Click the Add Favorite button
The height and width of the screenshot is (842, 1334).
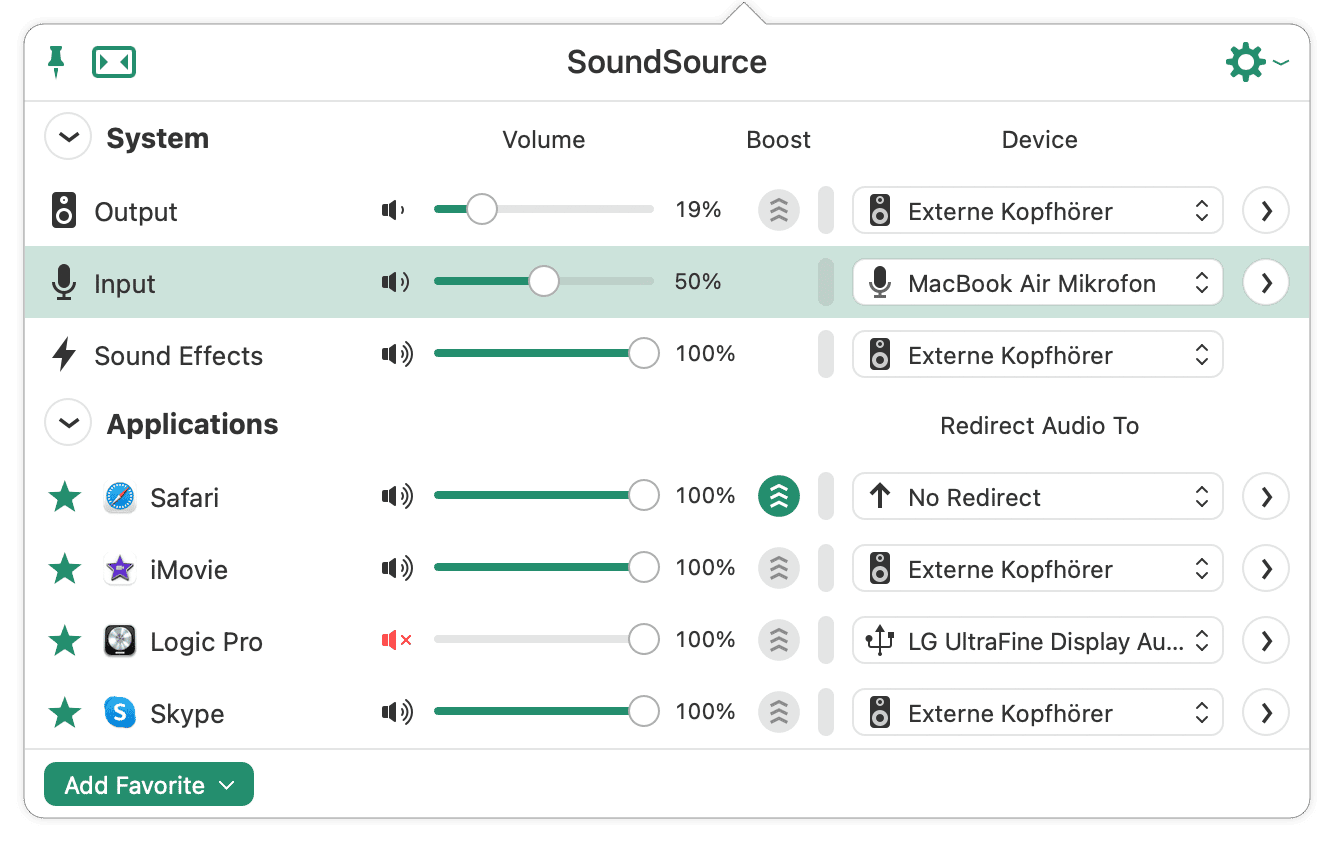(x=149, y=785)
